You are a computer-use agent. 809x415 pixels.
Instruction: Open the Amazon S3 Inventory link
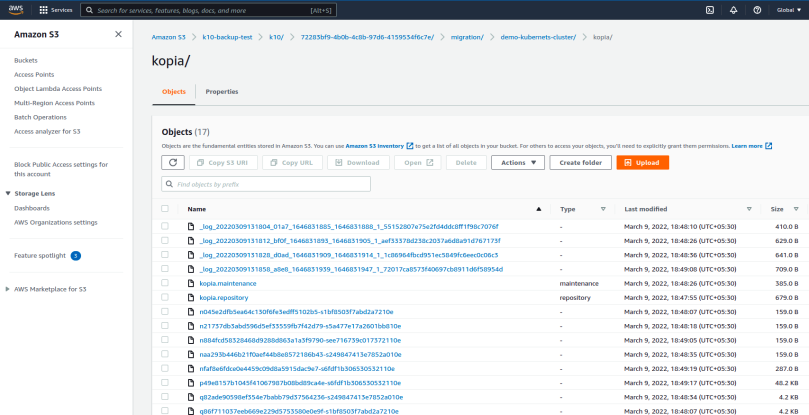(x=375, y=146)
